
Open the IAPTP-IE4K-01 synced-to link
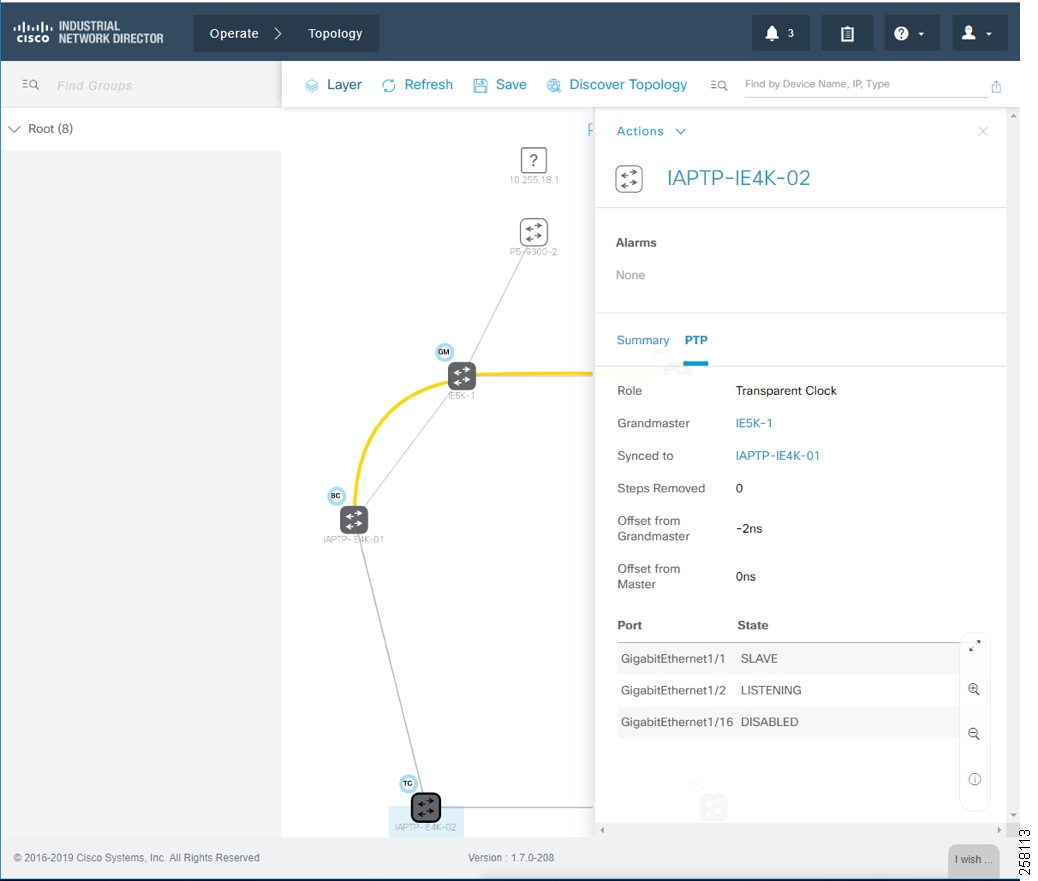tap(777, 455)
